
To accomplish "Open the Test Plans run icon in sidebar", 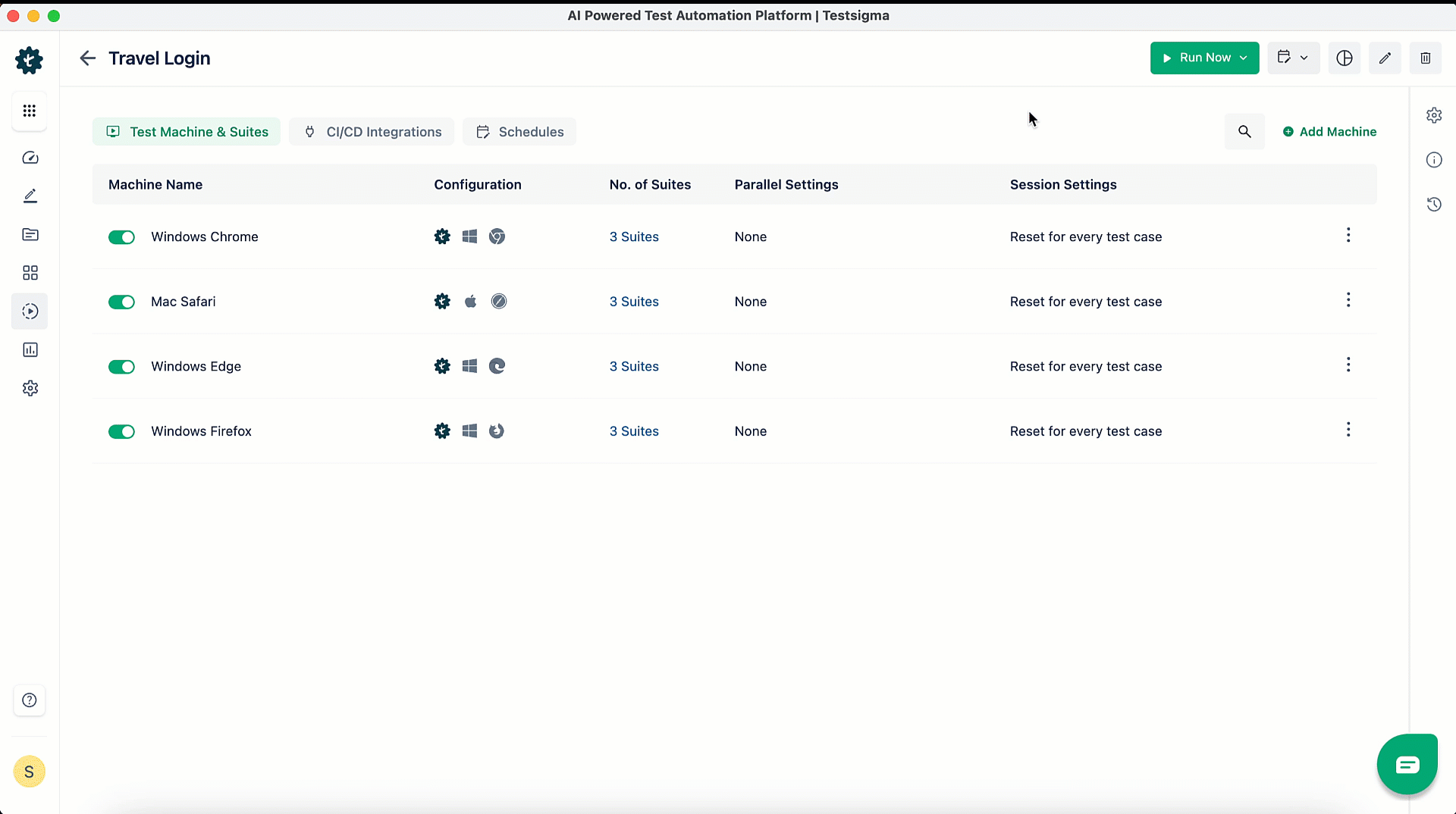I will tap(30, 312).
